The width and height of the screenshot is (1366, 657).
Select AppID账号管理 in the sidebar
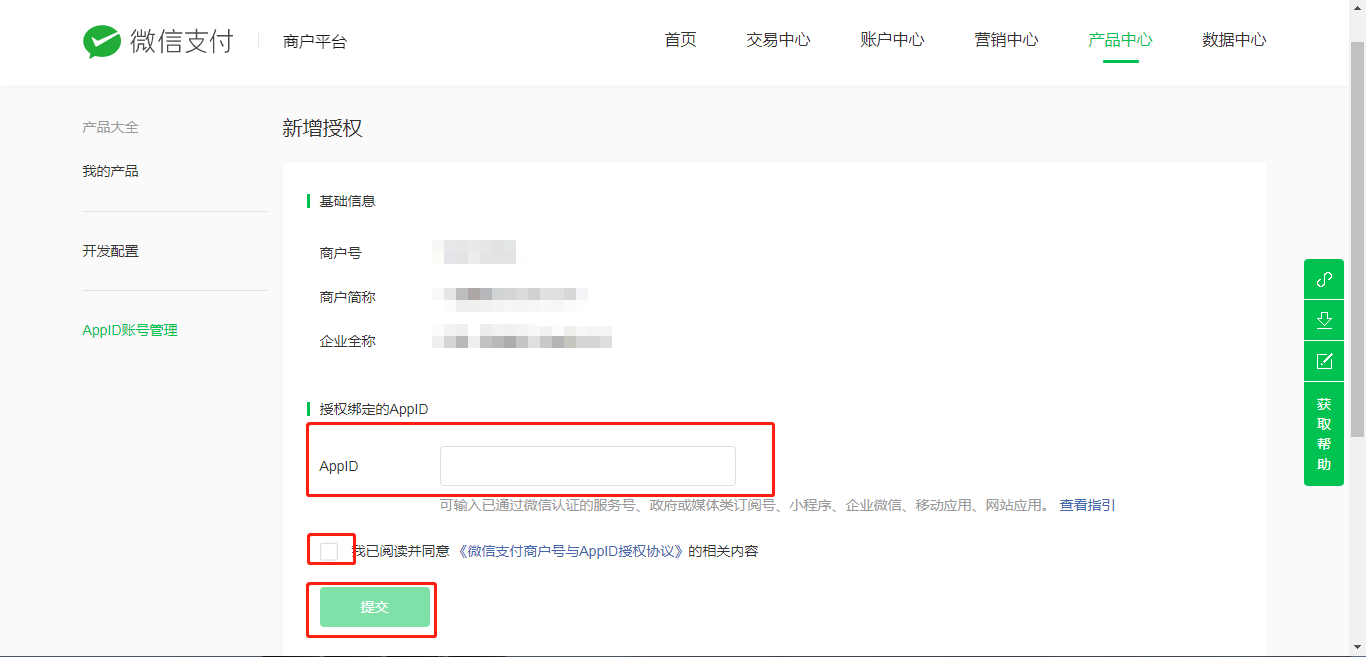tap(130, 330)
